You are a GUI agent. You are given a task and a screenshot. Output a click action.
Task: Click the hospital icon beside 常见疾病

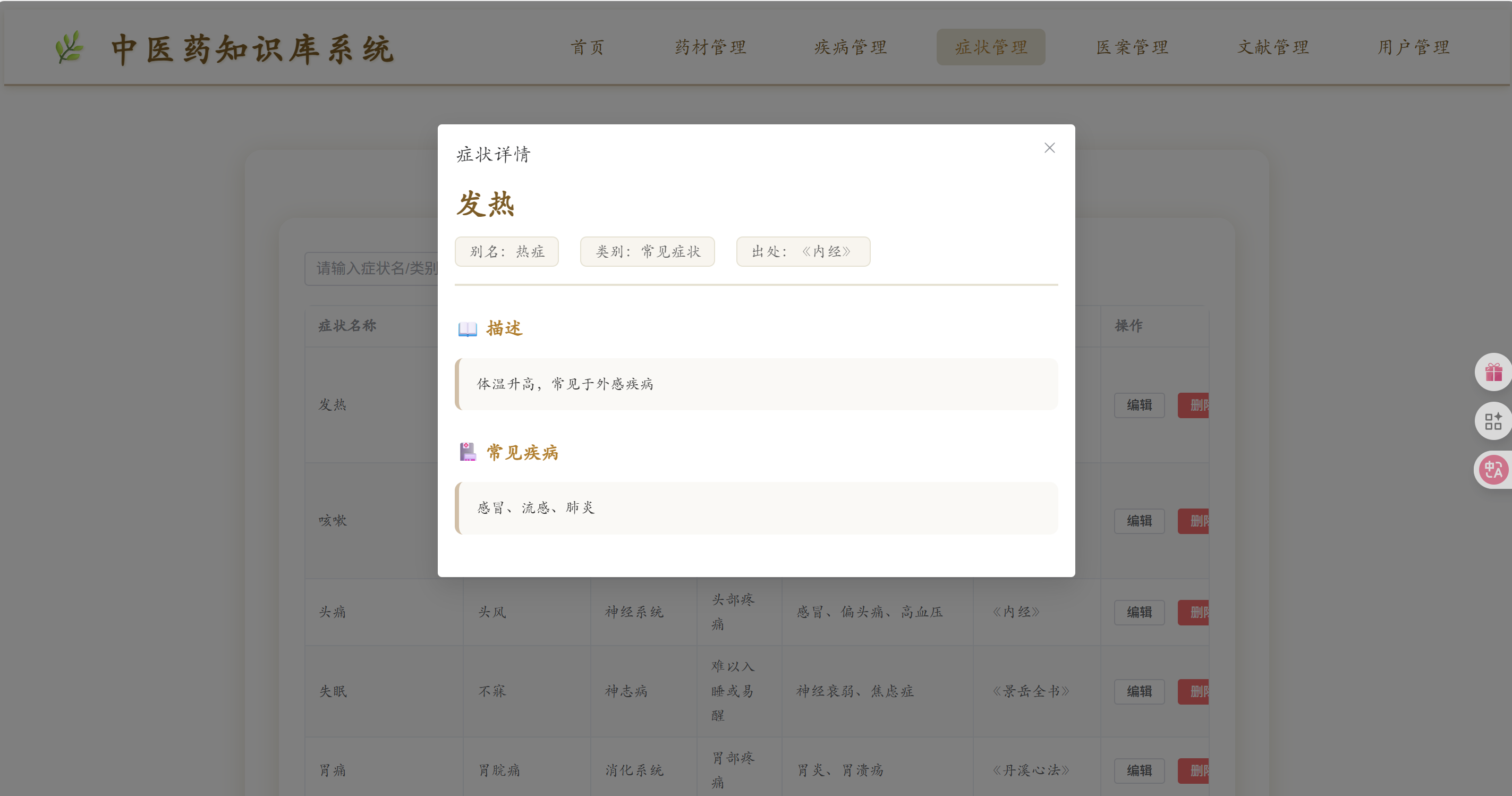[x=467, y=452]
